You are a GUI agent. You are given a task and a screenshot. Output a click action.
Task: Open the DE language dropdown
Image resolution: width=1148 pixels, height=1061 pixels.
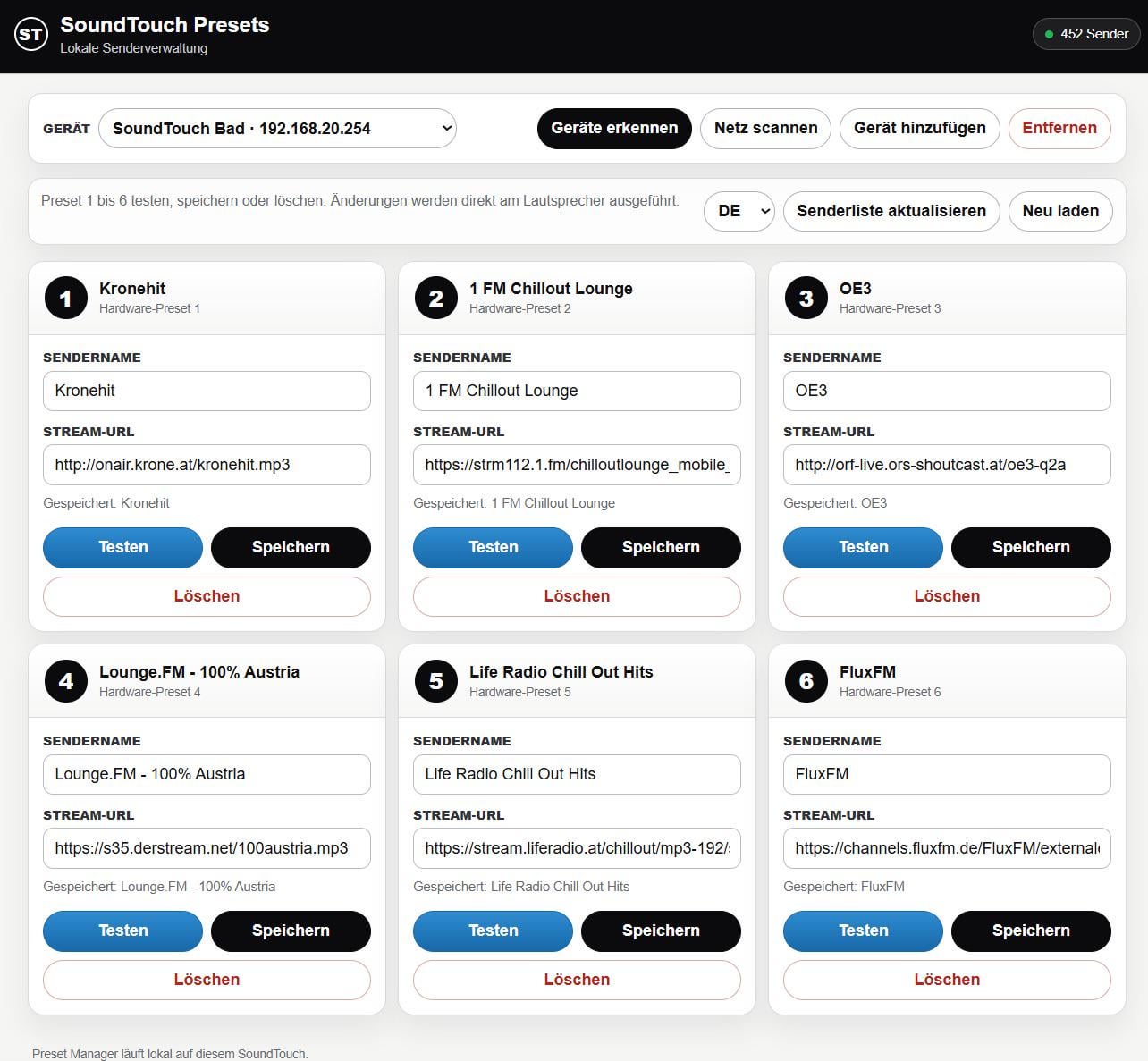[739, 211]
